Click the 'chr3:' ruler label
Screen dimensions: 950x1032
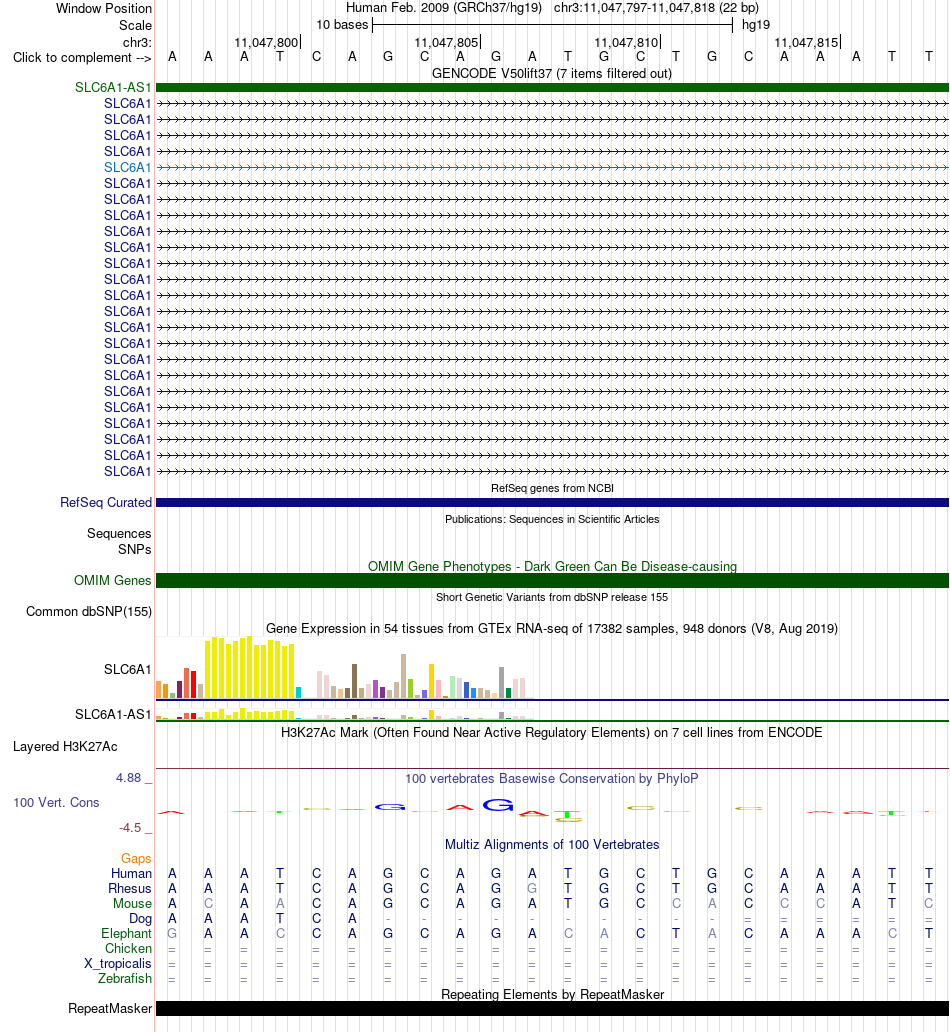click(137, 43)
